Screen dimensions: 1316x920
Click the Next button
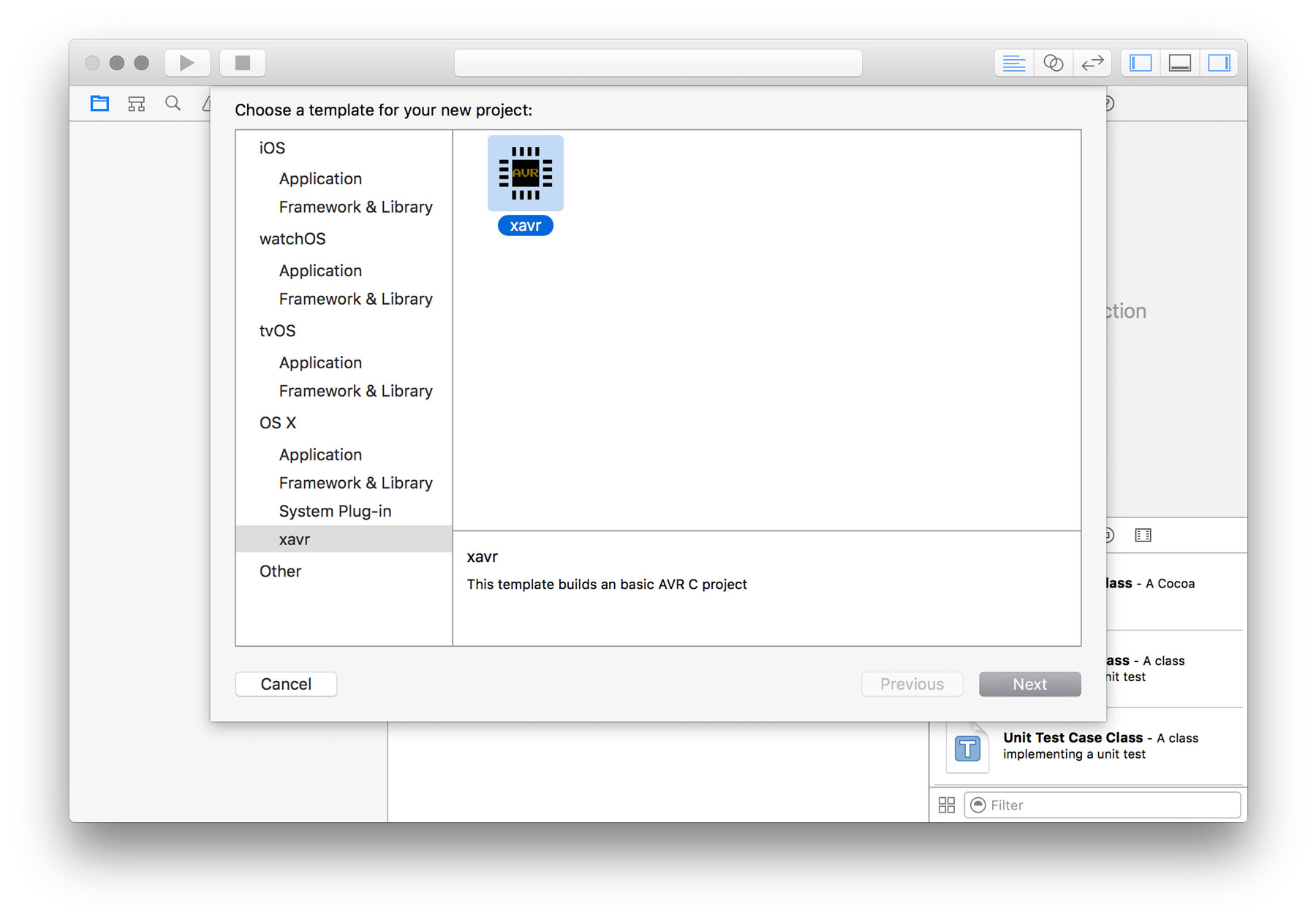[x=1029, y=684]
